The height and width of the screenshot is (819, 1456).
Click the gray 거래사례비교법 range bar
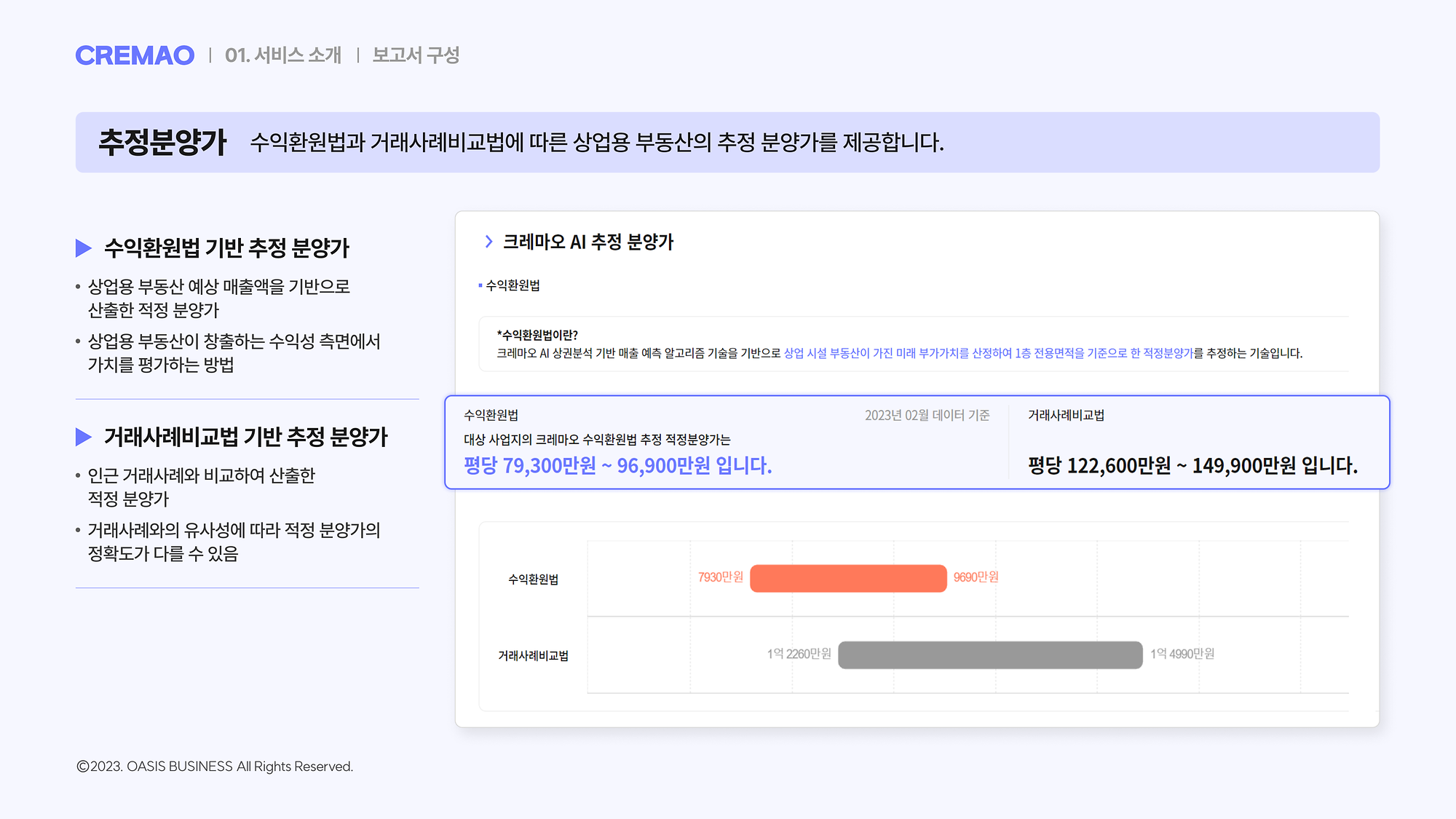[x=990, y=654]
